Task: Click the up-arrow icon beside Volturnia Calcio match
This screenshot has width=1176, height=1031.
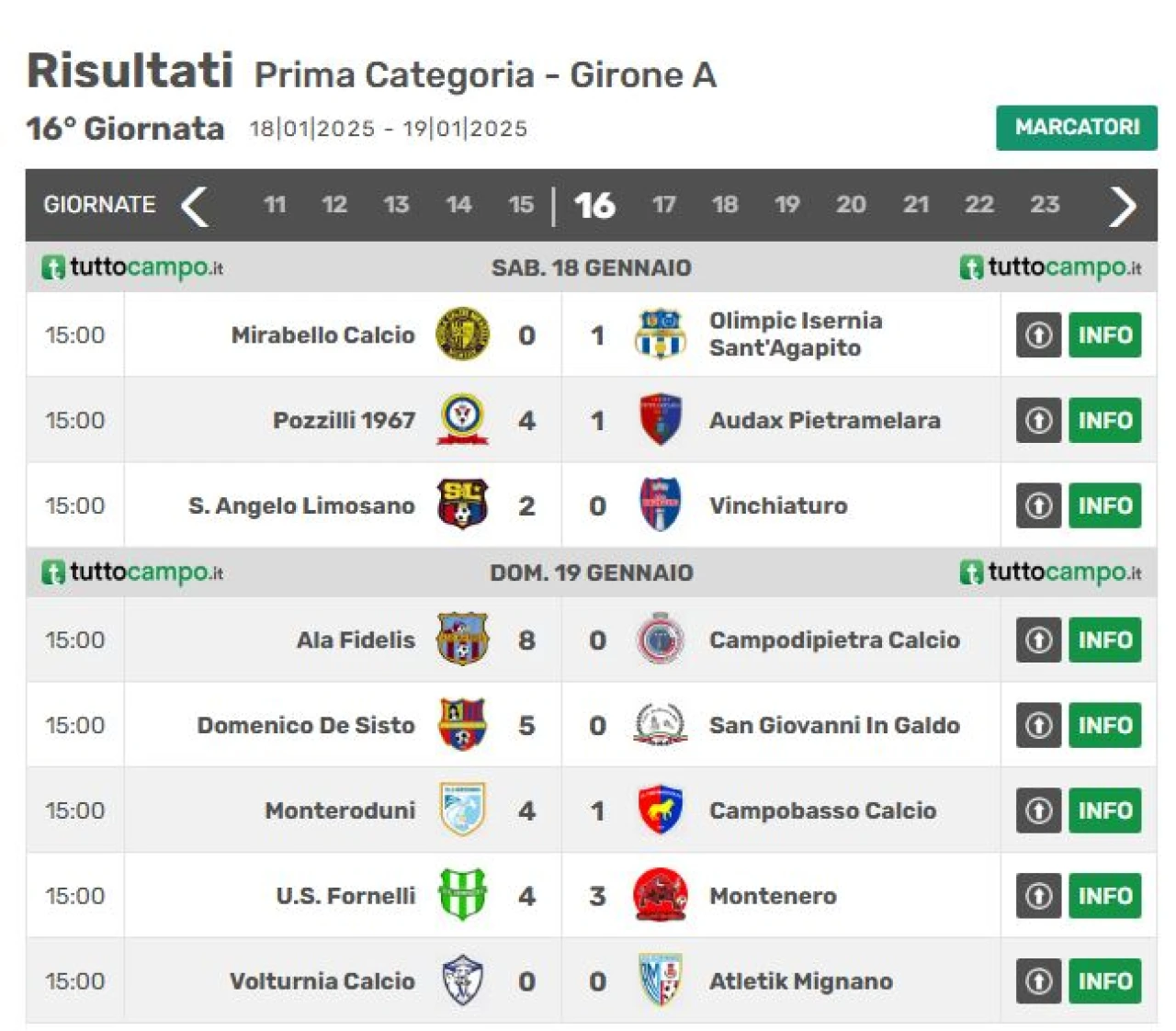Action: coord(1038,981)
